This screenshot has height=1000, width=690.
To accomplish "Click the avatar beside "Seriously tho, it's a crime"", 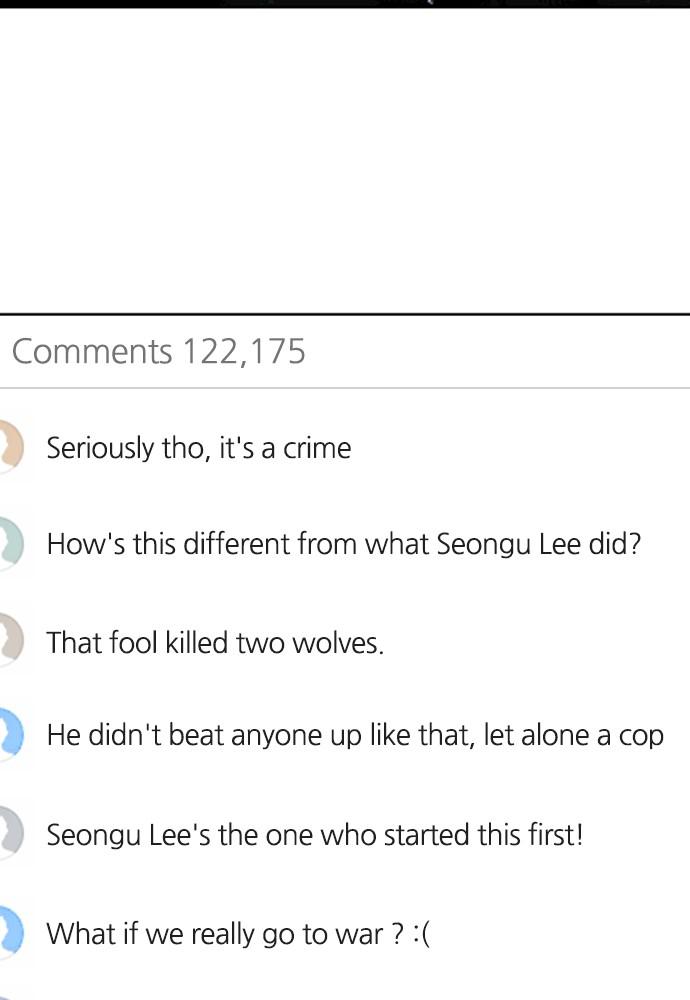I will pos(9,447).
